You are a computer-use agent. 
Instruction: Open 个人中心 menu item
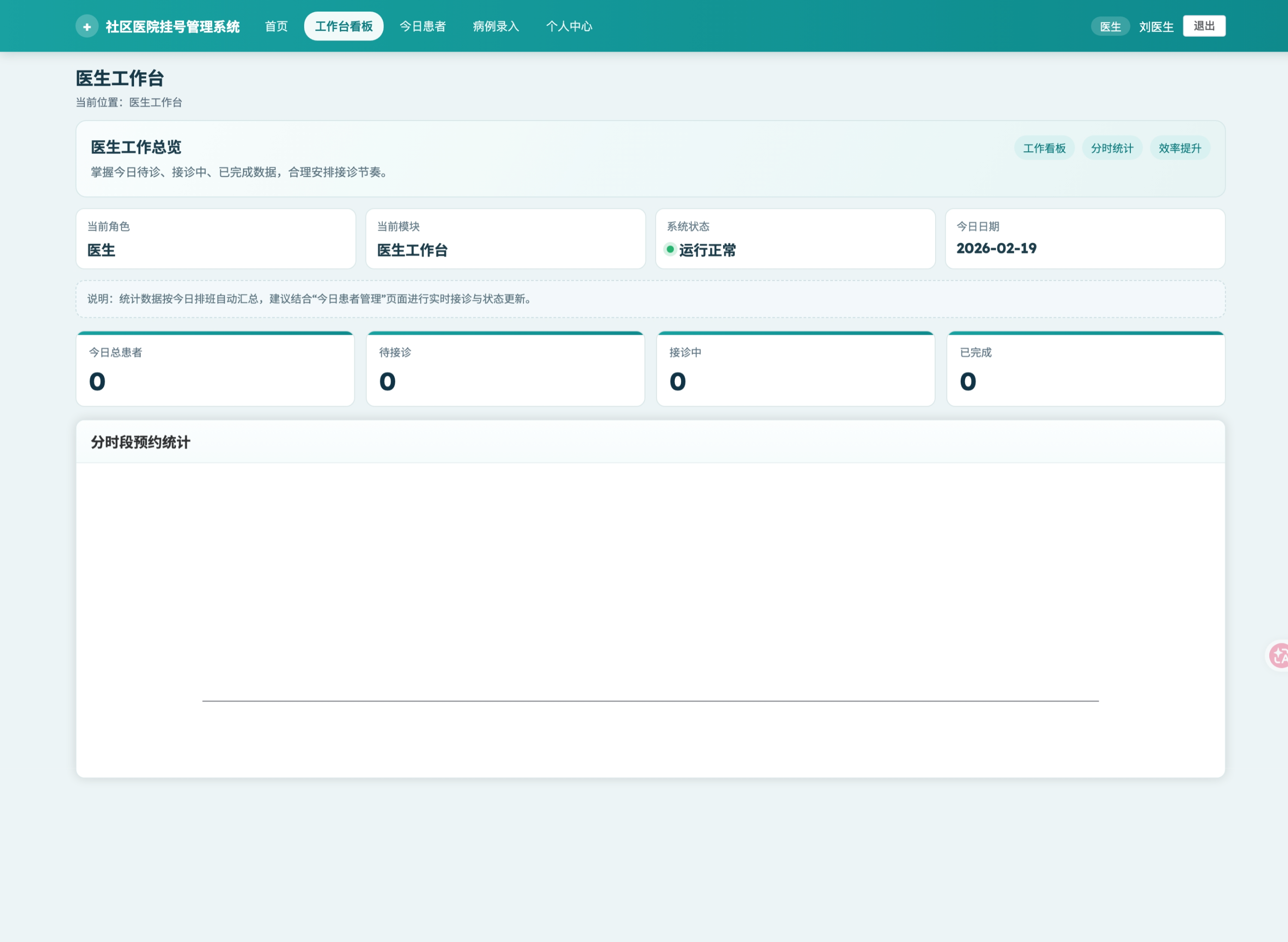point(569,26)
